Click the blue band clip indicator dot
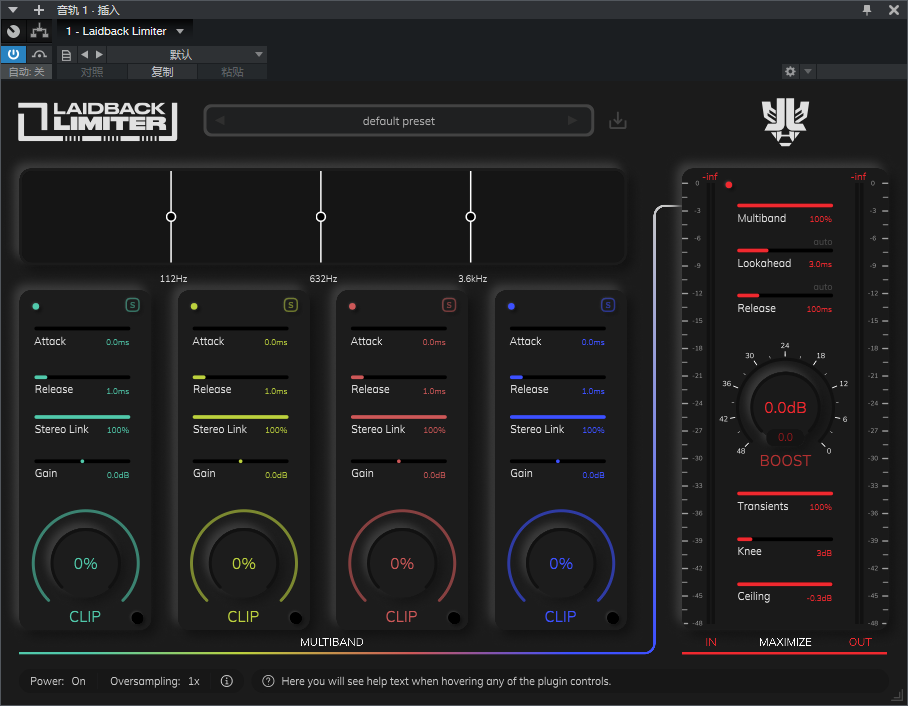The width and height of the screenshot is (908, 706). (x=612, y=617)
